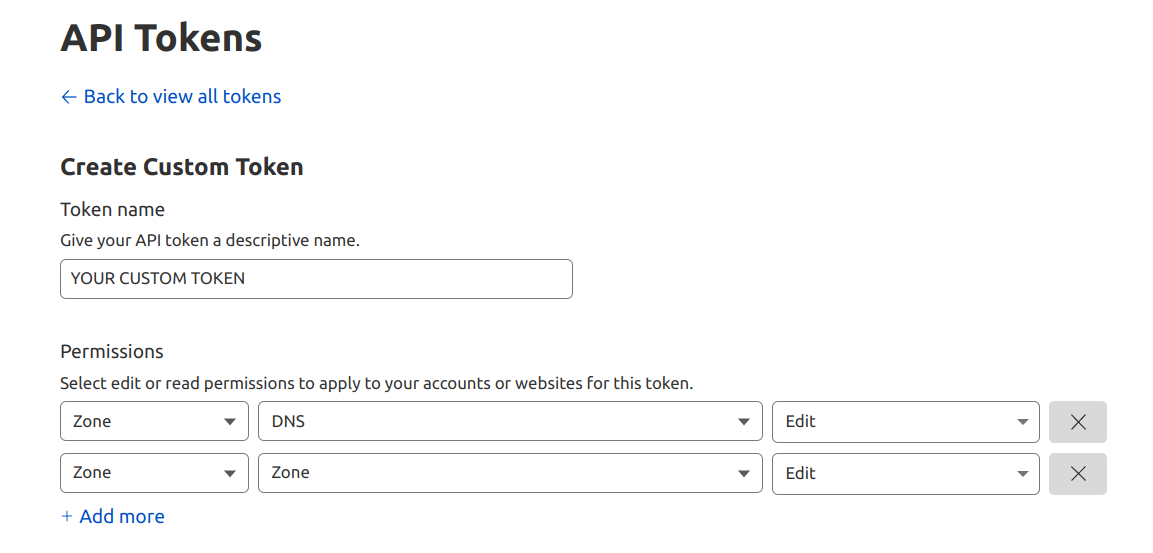Open first Zone dropdown in second permission row
The width and height of the screenshot is (1153, 553).
pos(154,473)
